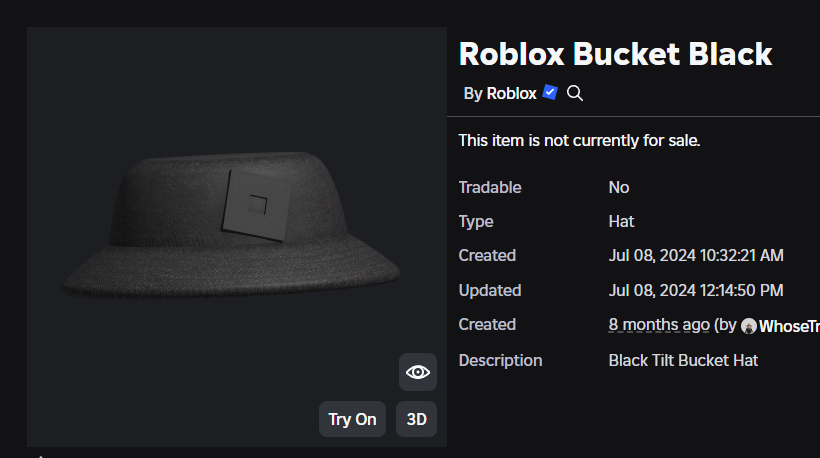This screenshot has height=458, width=820.
Task: Click the Tradable value 'No'
Action: [x=619, y=187]
